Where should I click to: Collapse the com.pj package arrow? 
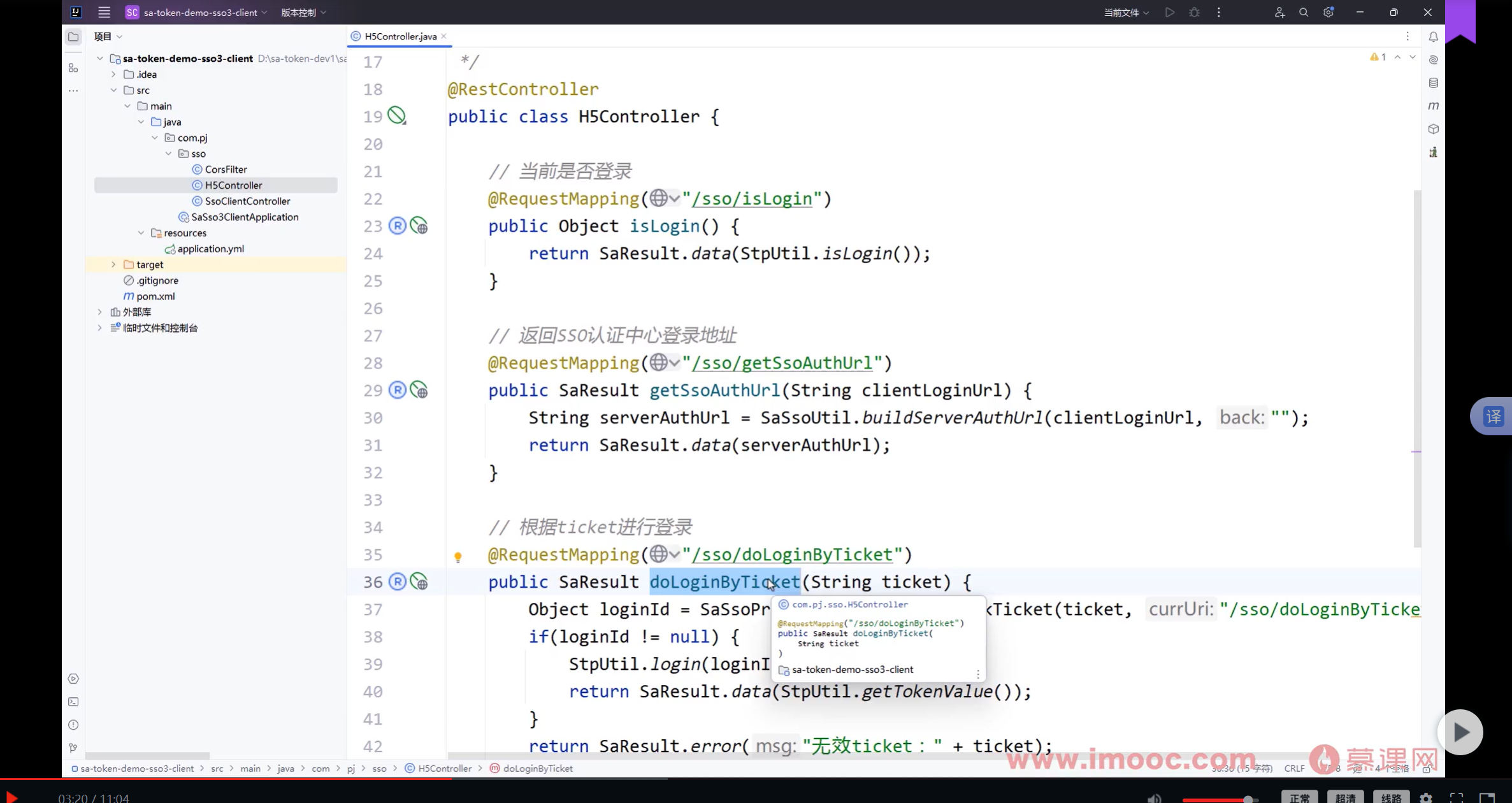(155, 138)
